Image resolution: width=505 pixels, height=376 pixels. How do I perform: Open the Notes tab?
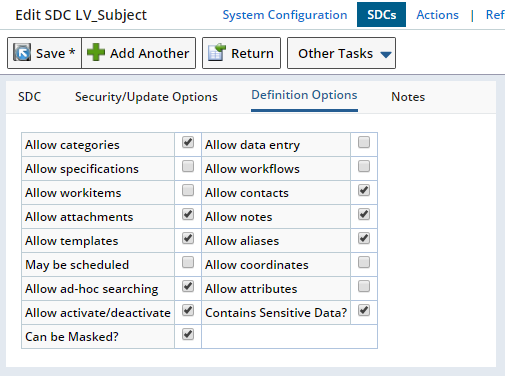tap(408, 97)
